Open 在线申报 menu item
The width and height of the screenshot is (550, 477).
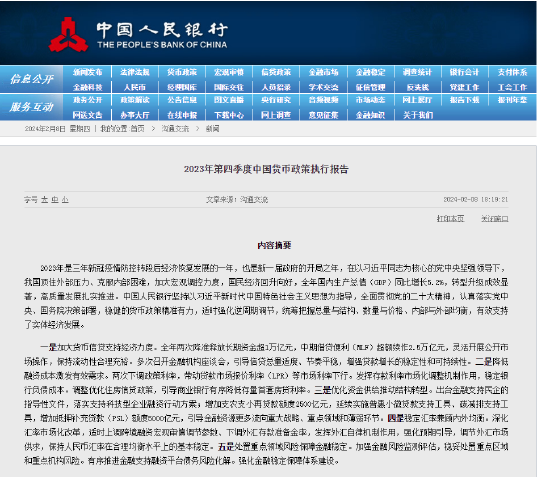coord(182,115)
